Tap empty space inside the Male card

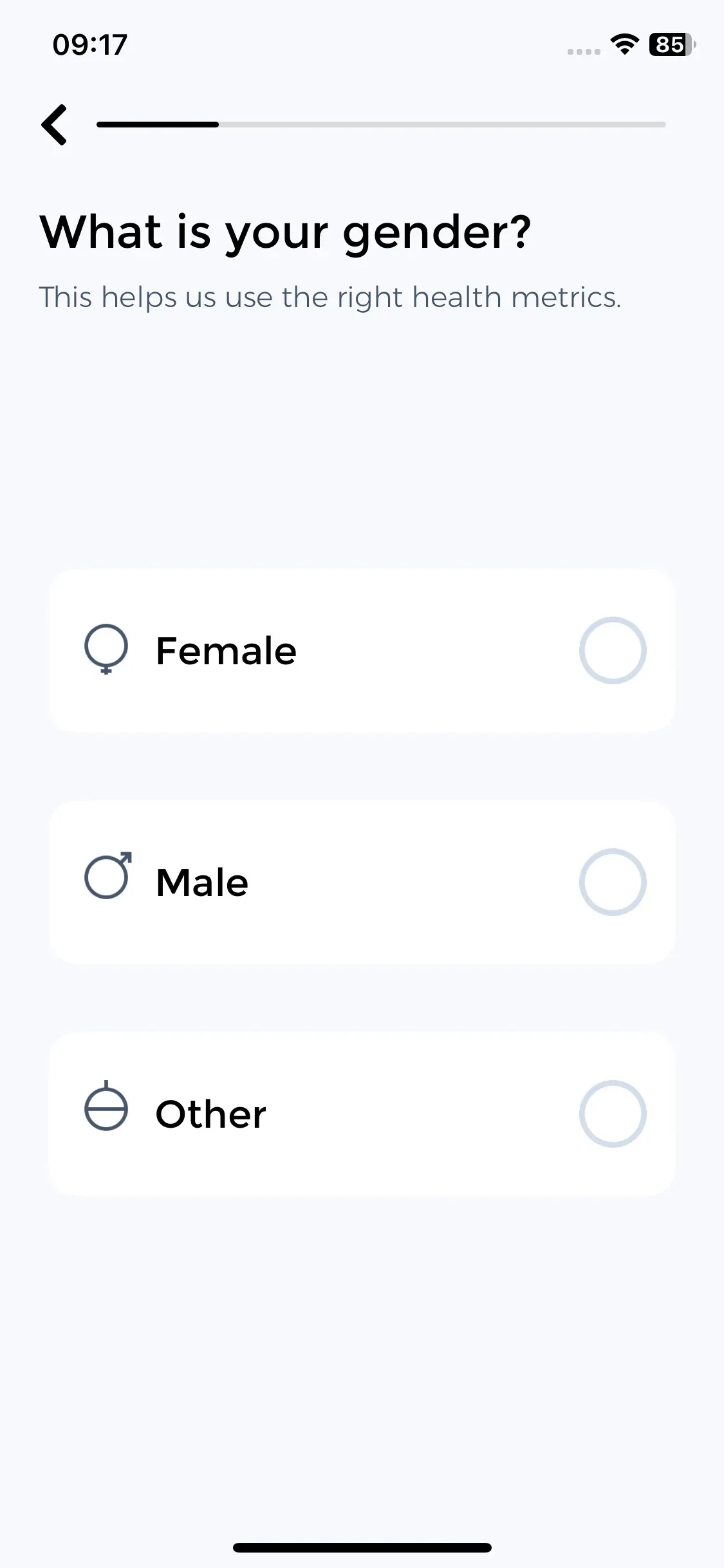coord(412,882)
